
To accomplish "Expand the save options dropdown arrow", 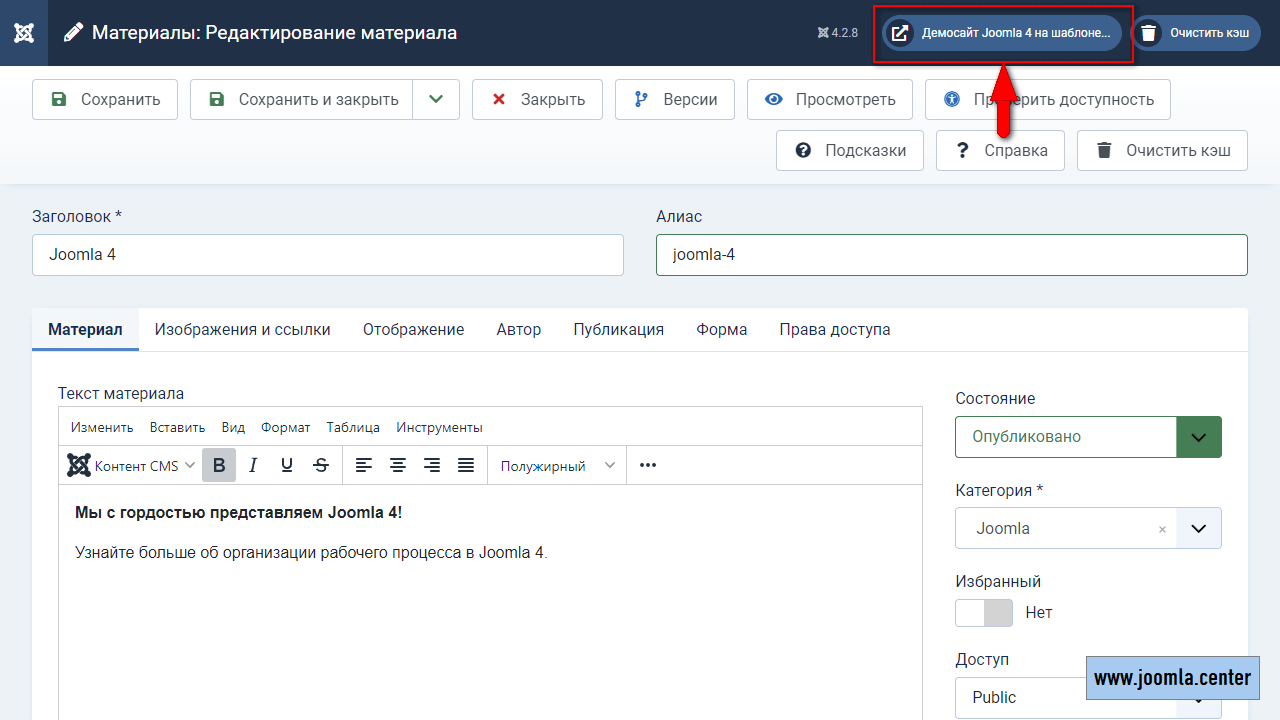I will pos(436,99).
